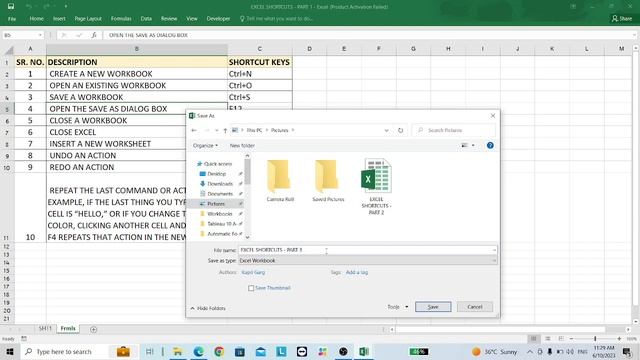Click the File name input field
The height and width of the screenshot is (360, 640).
click(365, 250)
